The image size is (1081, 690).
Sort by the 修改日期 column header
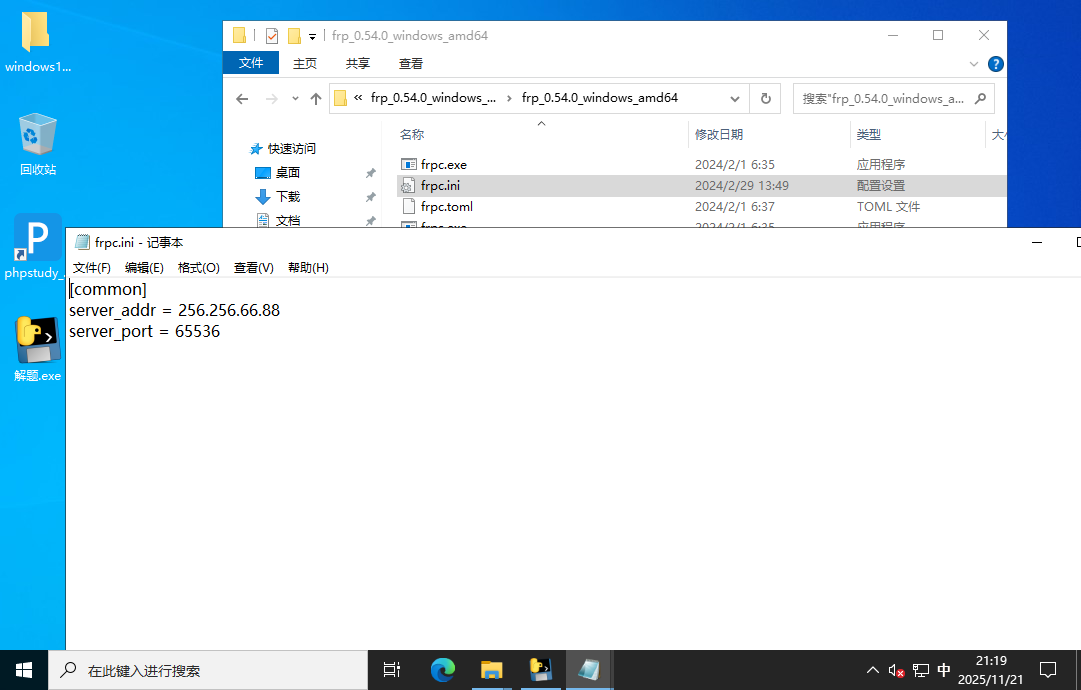pyautogui.click(x=719, y=134)
